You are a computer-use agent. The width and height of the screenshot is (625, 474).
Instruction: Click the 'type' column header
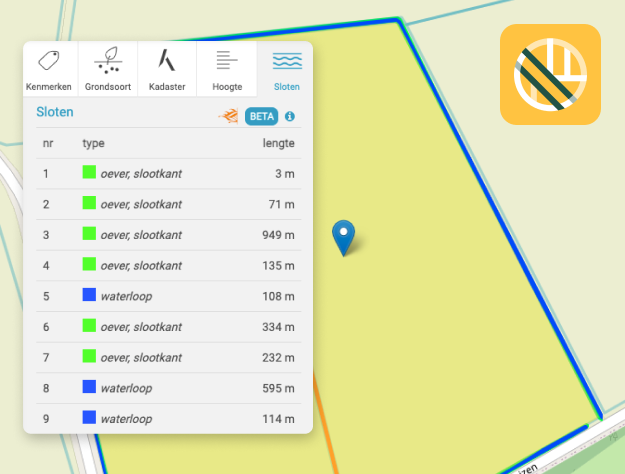93,144
